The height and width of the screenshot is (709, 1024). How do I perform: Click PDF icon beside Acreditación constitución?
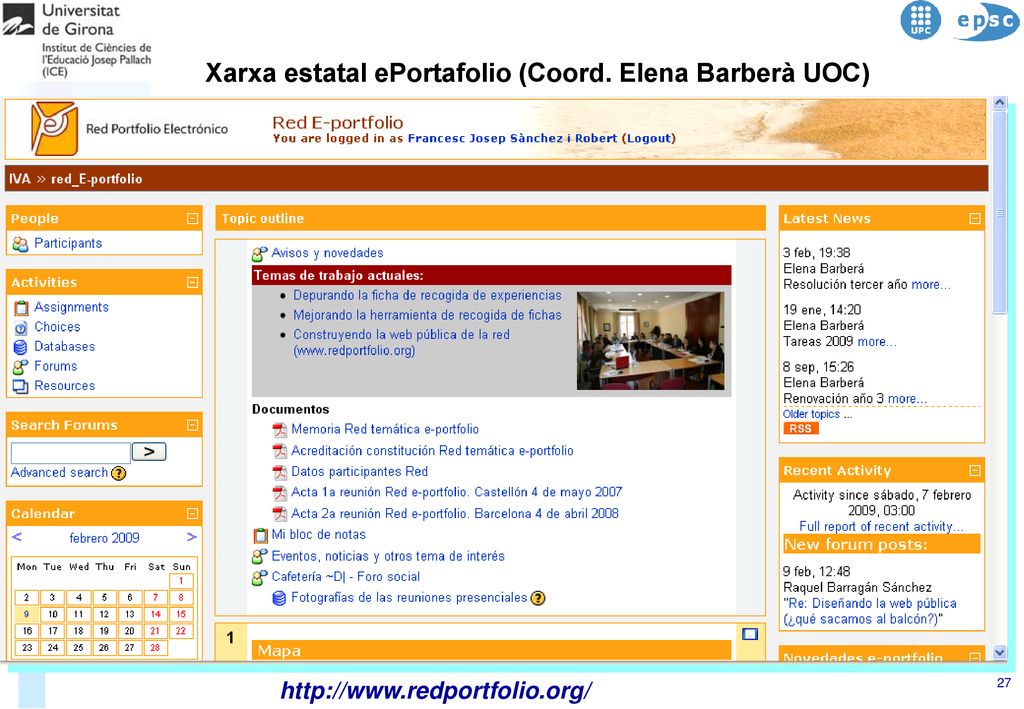click(x=280, y=451)
